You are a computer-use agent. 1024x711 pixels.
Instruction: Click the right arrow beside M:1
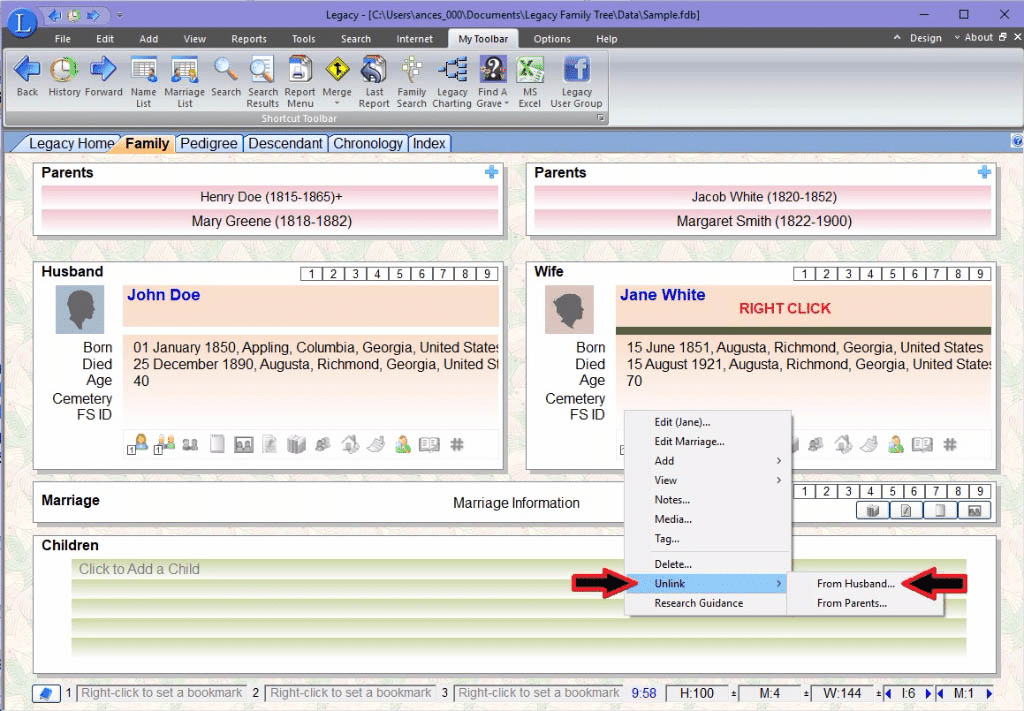(x=989, y=693)
